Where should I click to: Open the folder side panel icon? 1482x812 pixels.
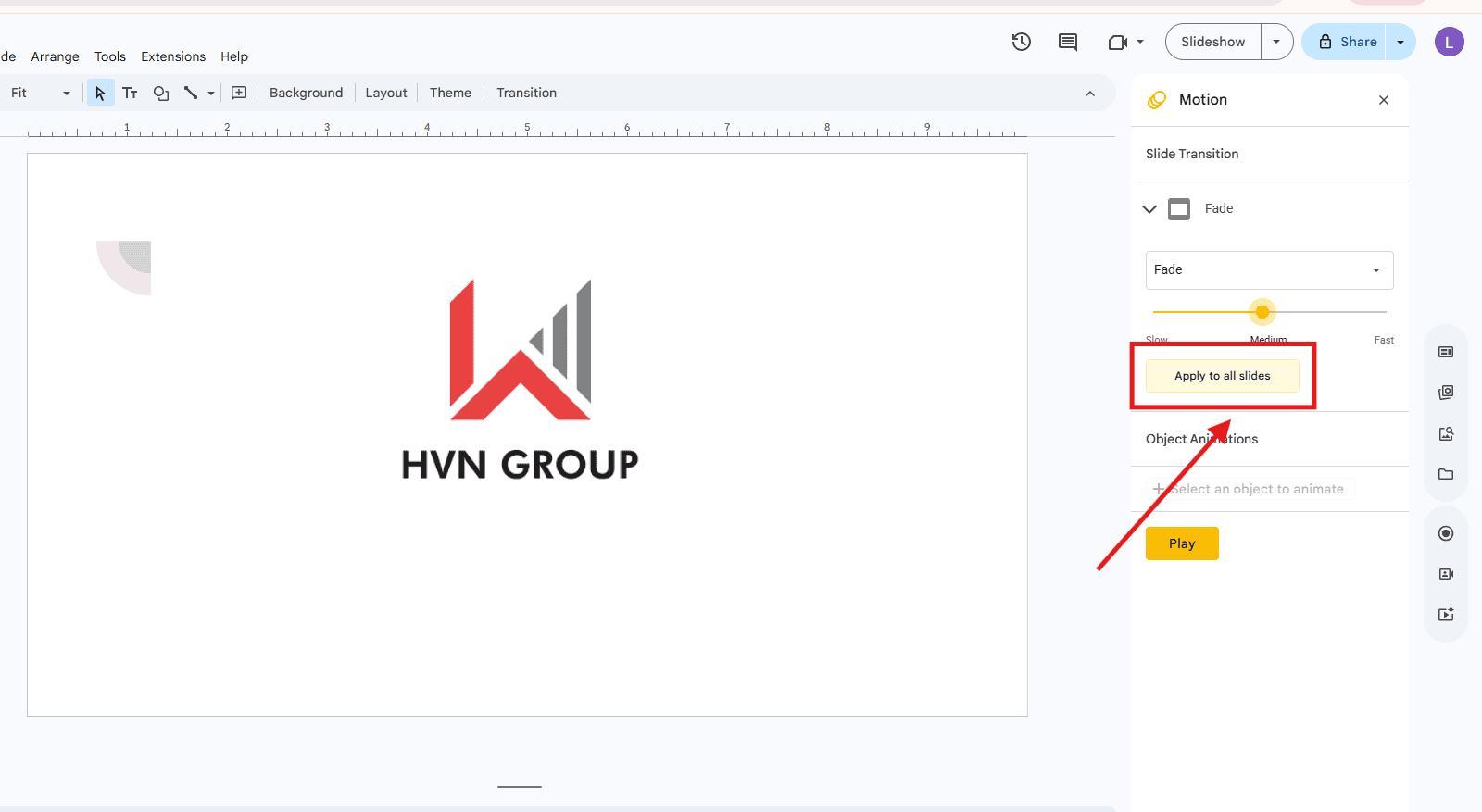pyautogui.click(x=1446, y=474)
